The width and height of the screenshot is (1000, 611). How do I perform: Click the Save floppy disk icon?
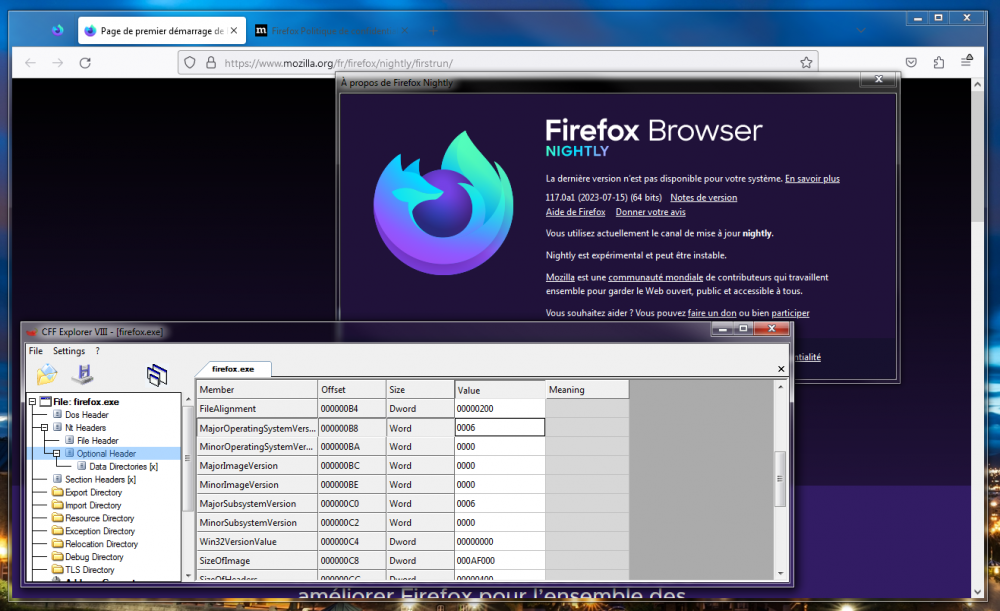[x=82, y=375]
